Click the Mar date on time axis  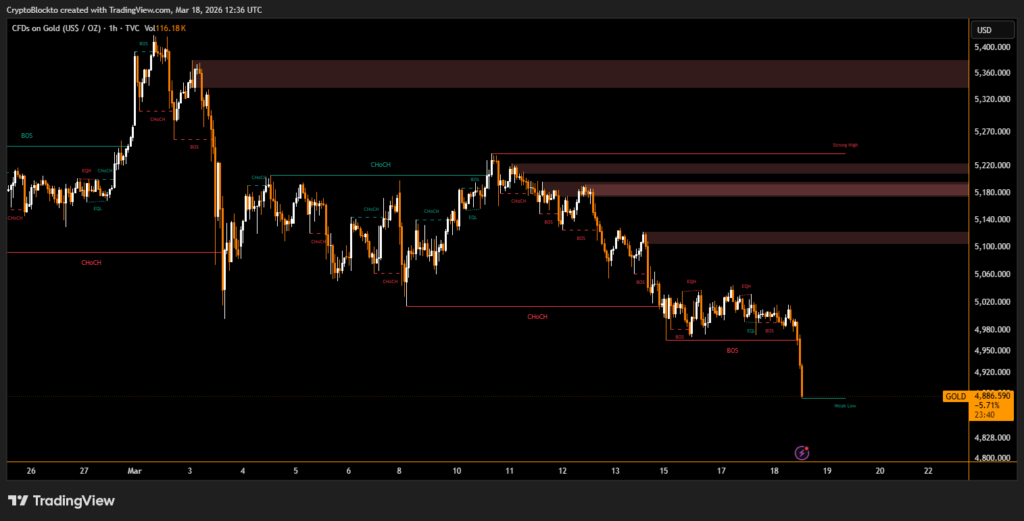135,470
